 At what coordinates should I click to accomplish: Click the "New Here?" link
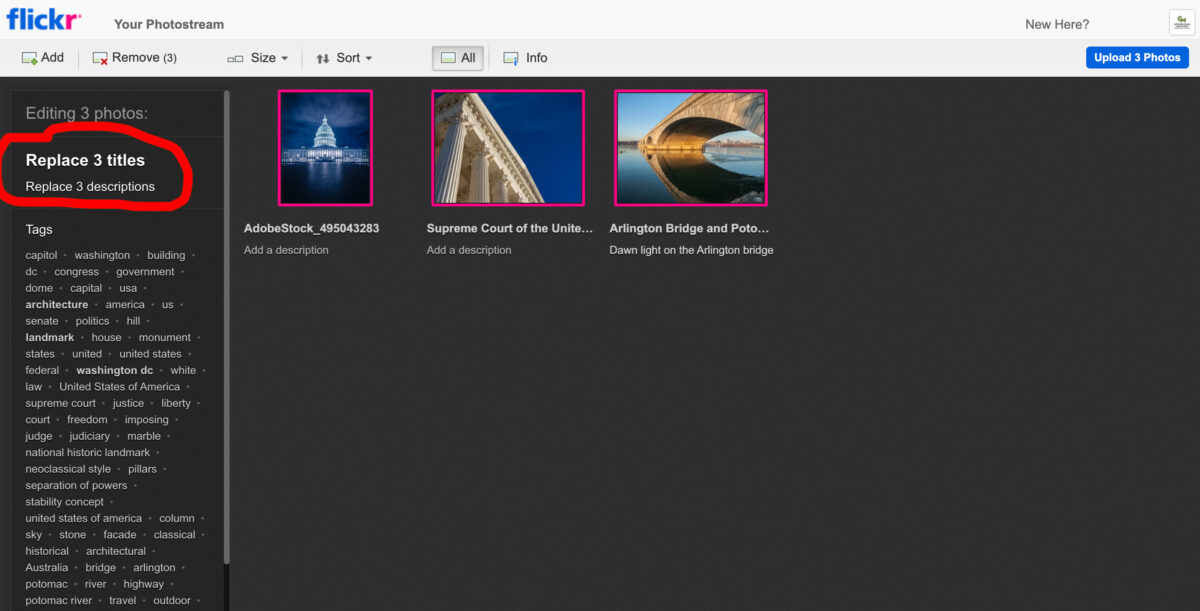(x=1056, y=23)
